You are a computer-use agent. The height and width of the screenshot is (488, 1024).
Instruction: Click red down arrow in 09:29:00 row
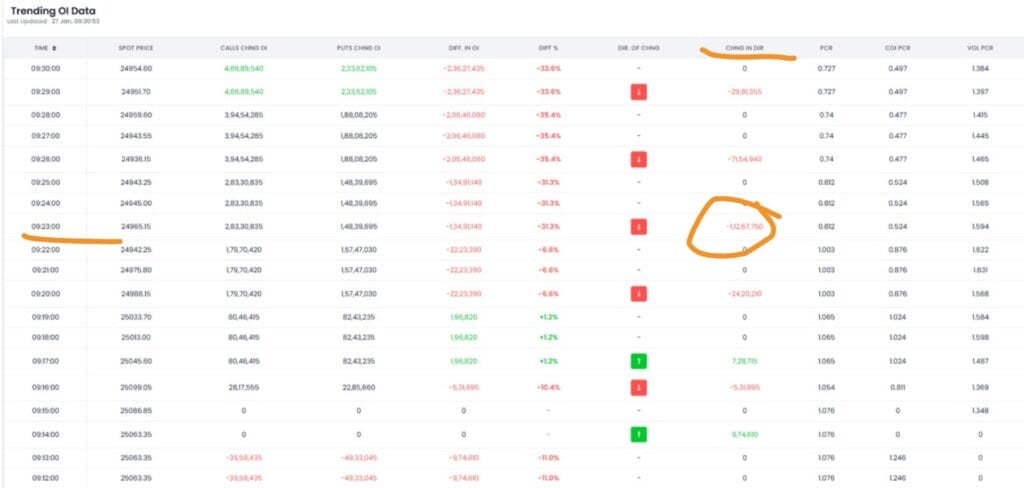pos(638,92)
